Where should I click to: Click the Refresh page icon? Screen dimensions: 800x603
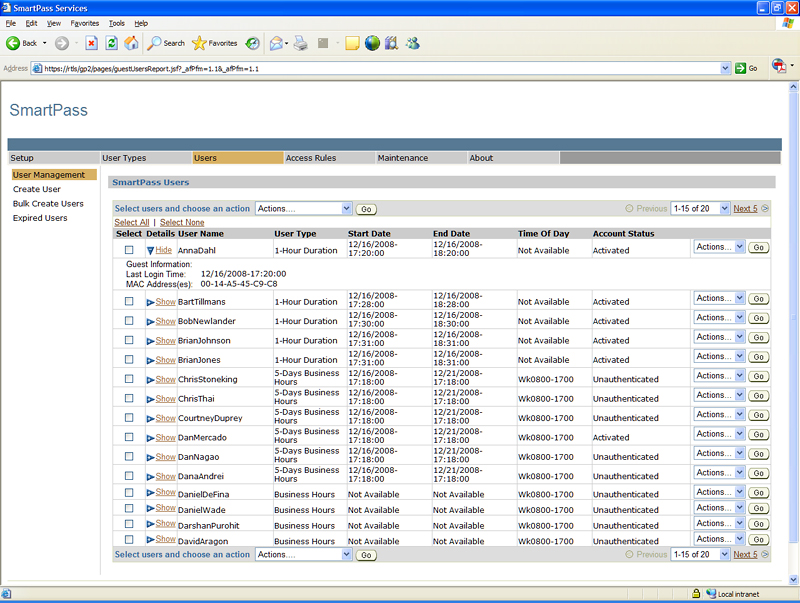click(111, 43)
